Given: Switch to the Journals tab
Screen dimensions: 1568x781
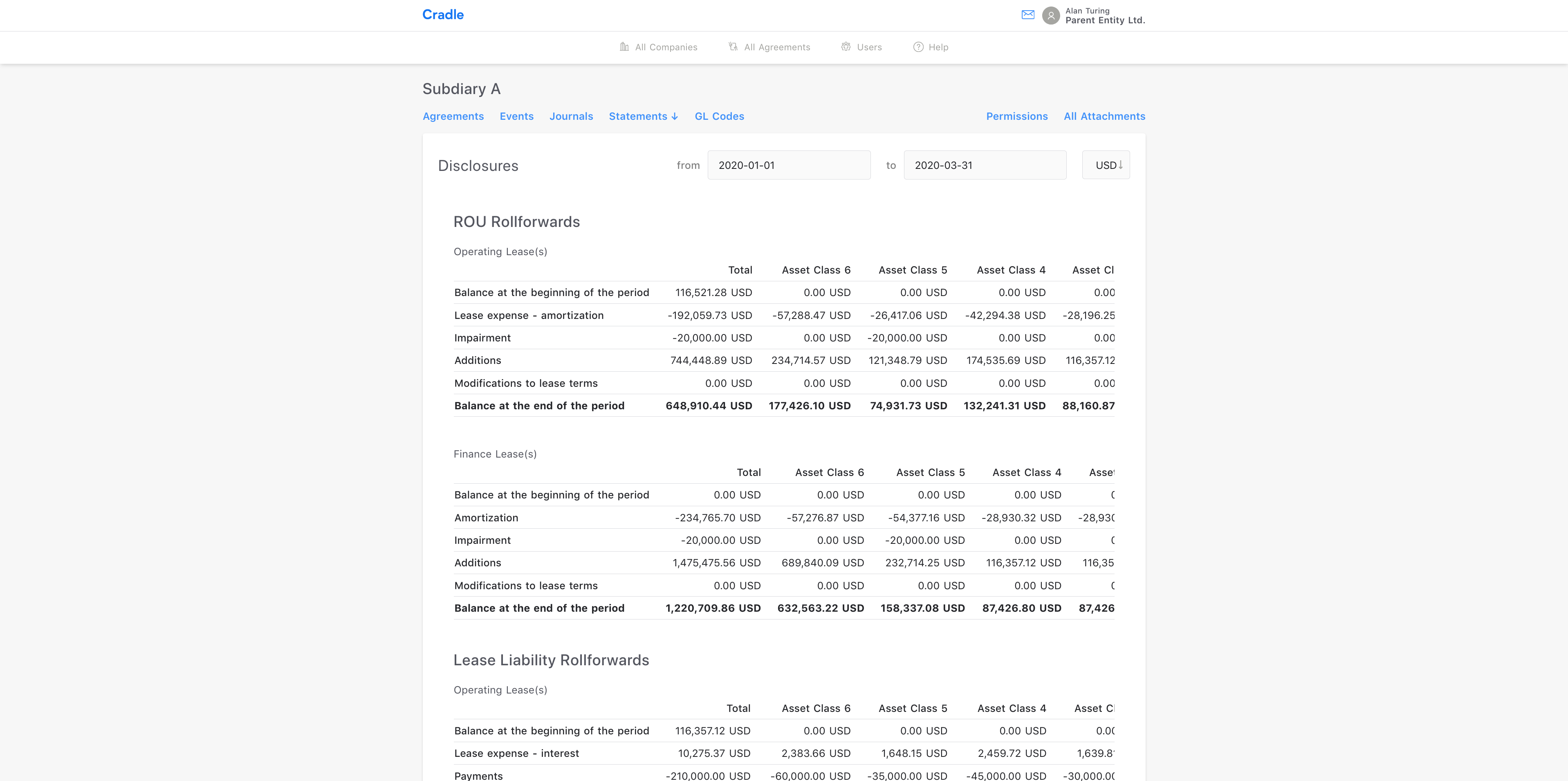Looking at the screenshot, I should click(x=571, y=116).
